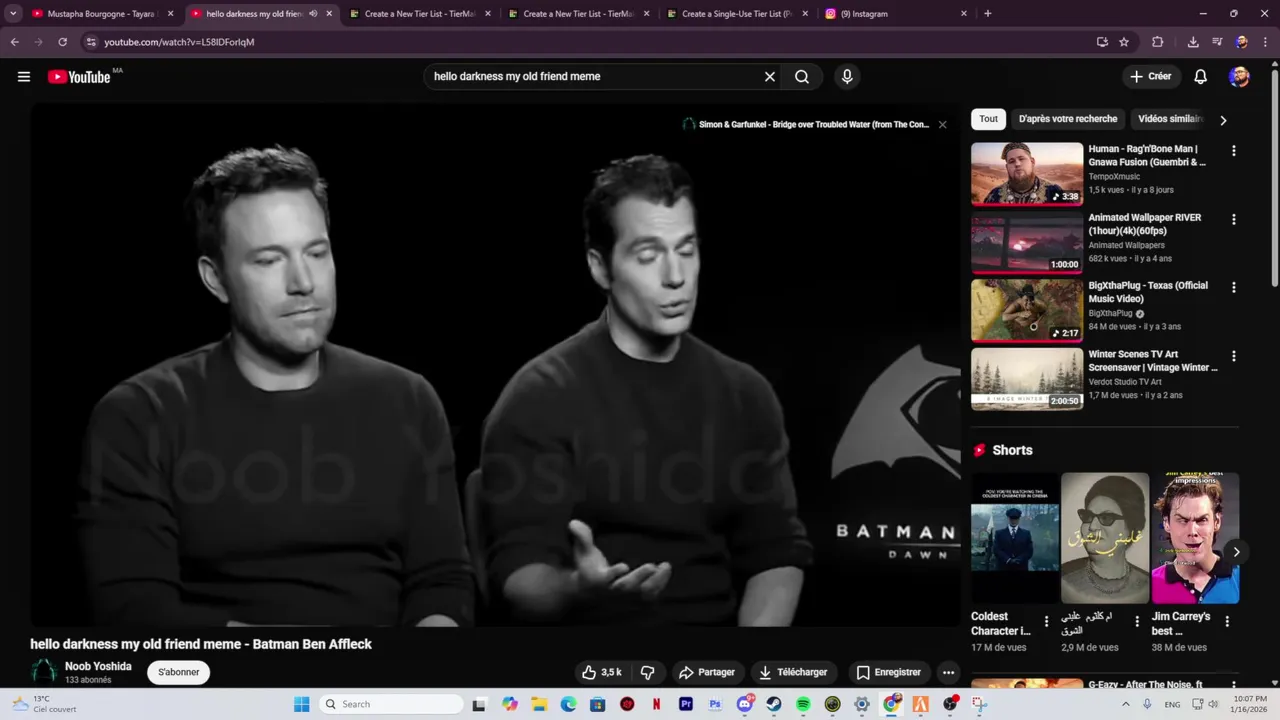
Task: Switch to the Instagram tab
Action: tap(895, 14)
